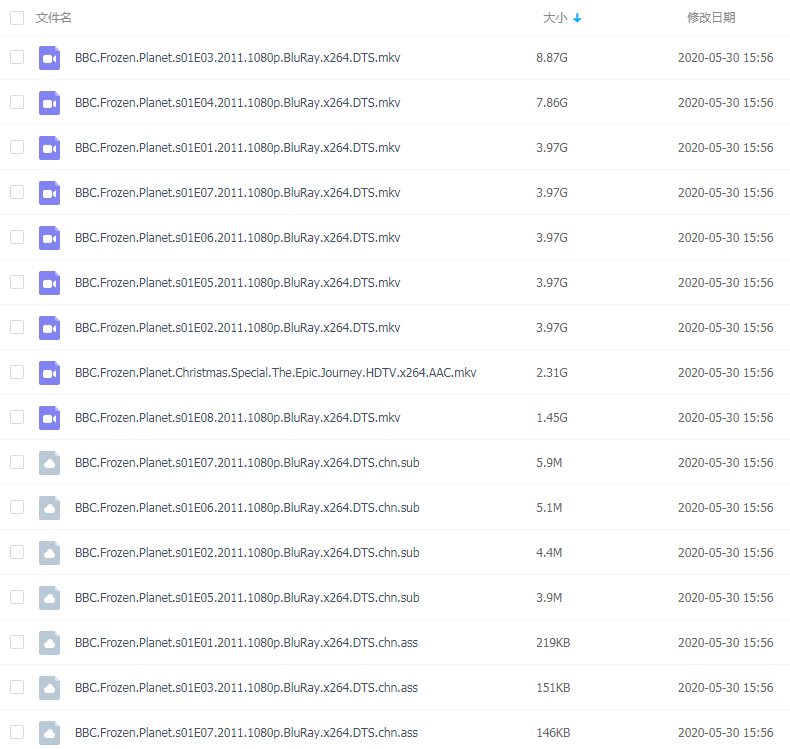The width and height of the screenshot is (790, 749).
Task: Sort by the 文件名 column header
Action: click(x=53, y=18)
